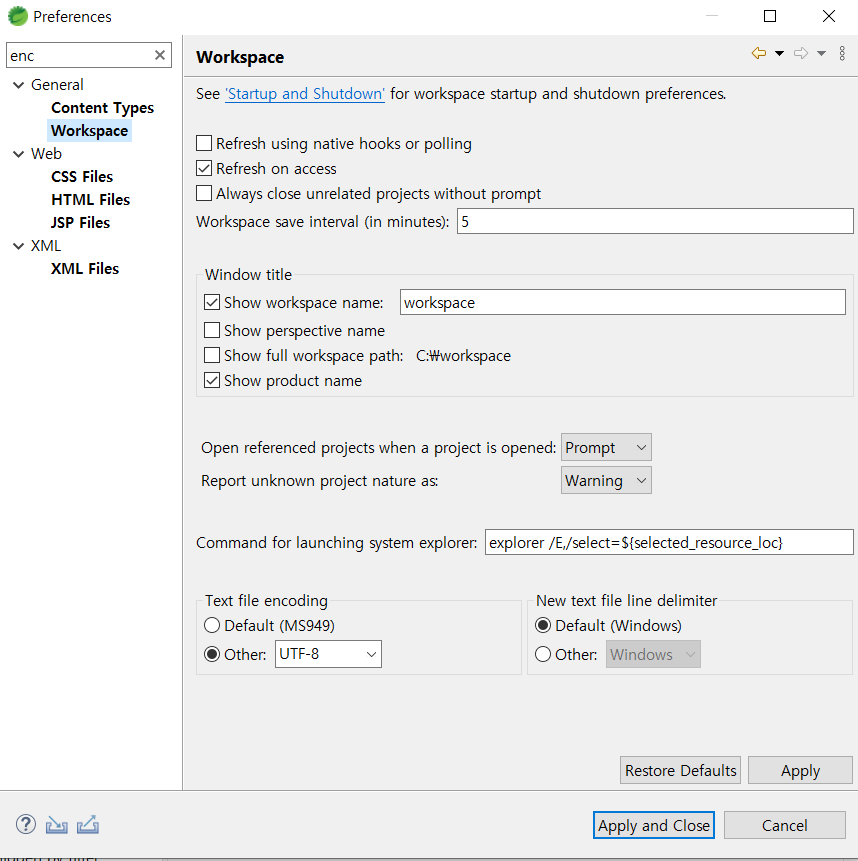Expand the Web tree category
This screenshot has width=858, height=861.
20,153
